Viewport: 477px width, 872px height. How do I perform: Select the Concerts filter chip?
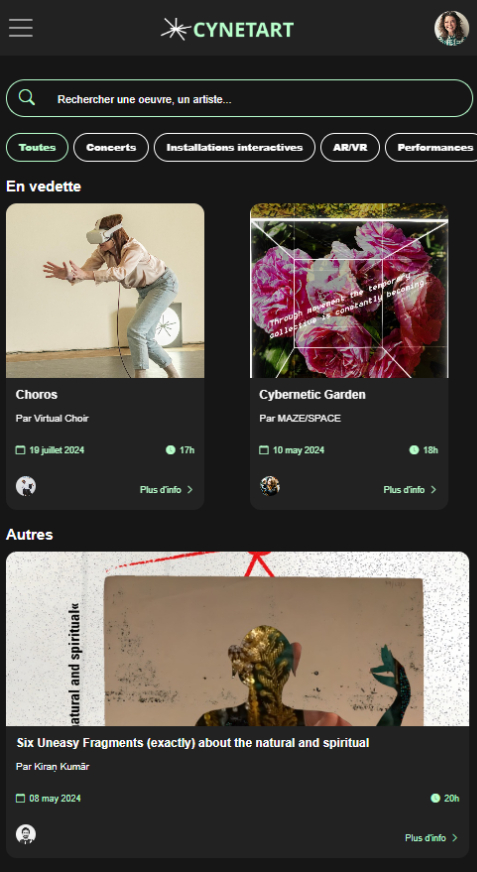pos(111,147)
